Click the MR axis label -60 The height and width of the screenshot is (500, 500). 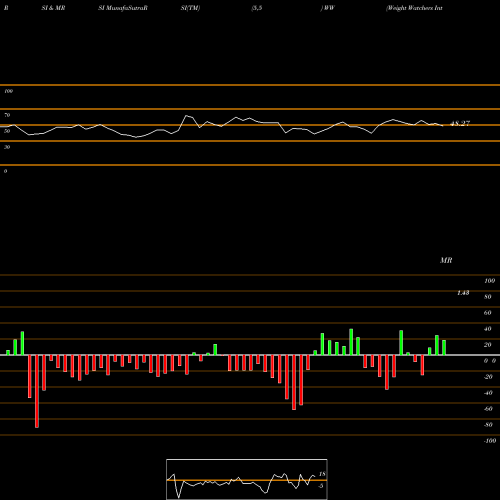tap(488, 409)
